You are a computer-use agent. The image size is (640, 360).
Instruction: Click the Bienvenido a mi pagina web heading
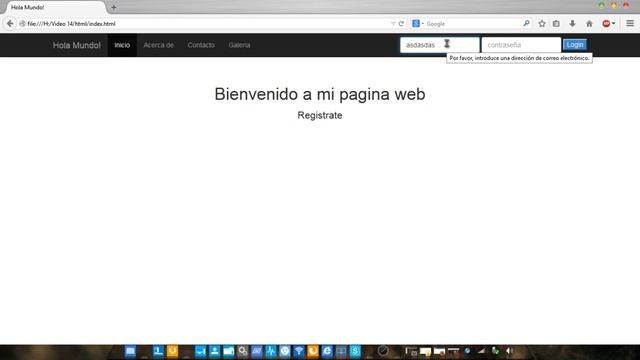320,94
